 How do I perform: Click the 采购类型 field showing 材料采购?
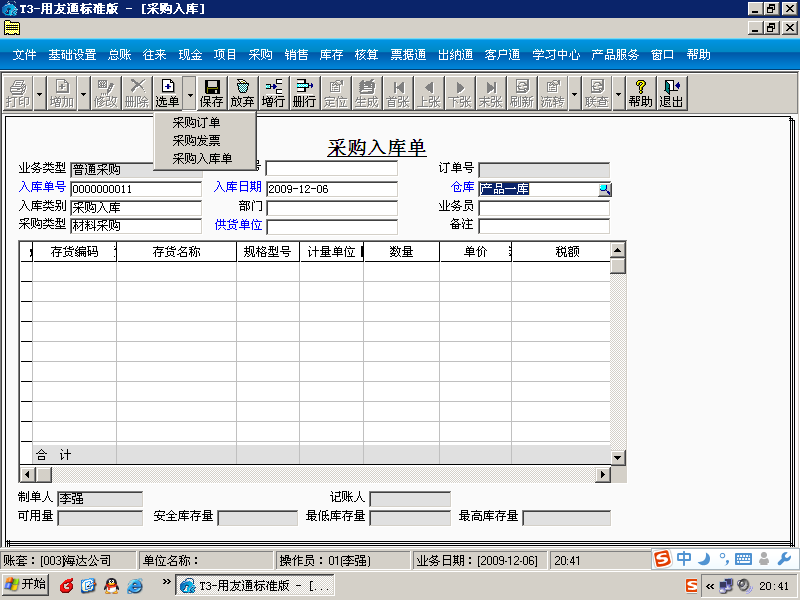pyautogui.click(x=136, y=226)
